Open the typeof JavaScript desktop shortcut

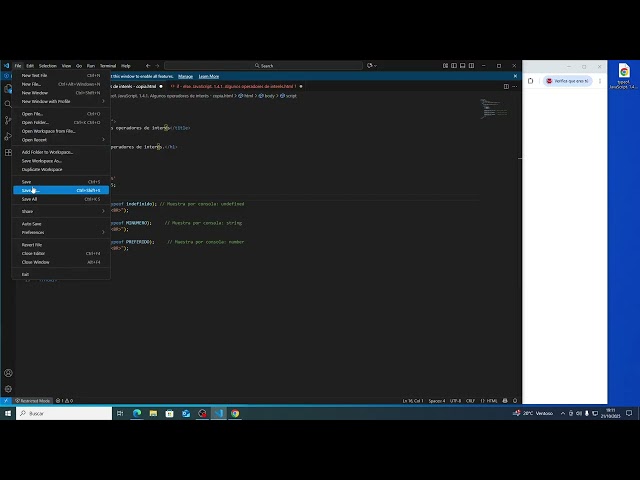pyautogui.click(x=624, y=76)
